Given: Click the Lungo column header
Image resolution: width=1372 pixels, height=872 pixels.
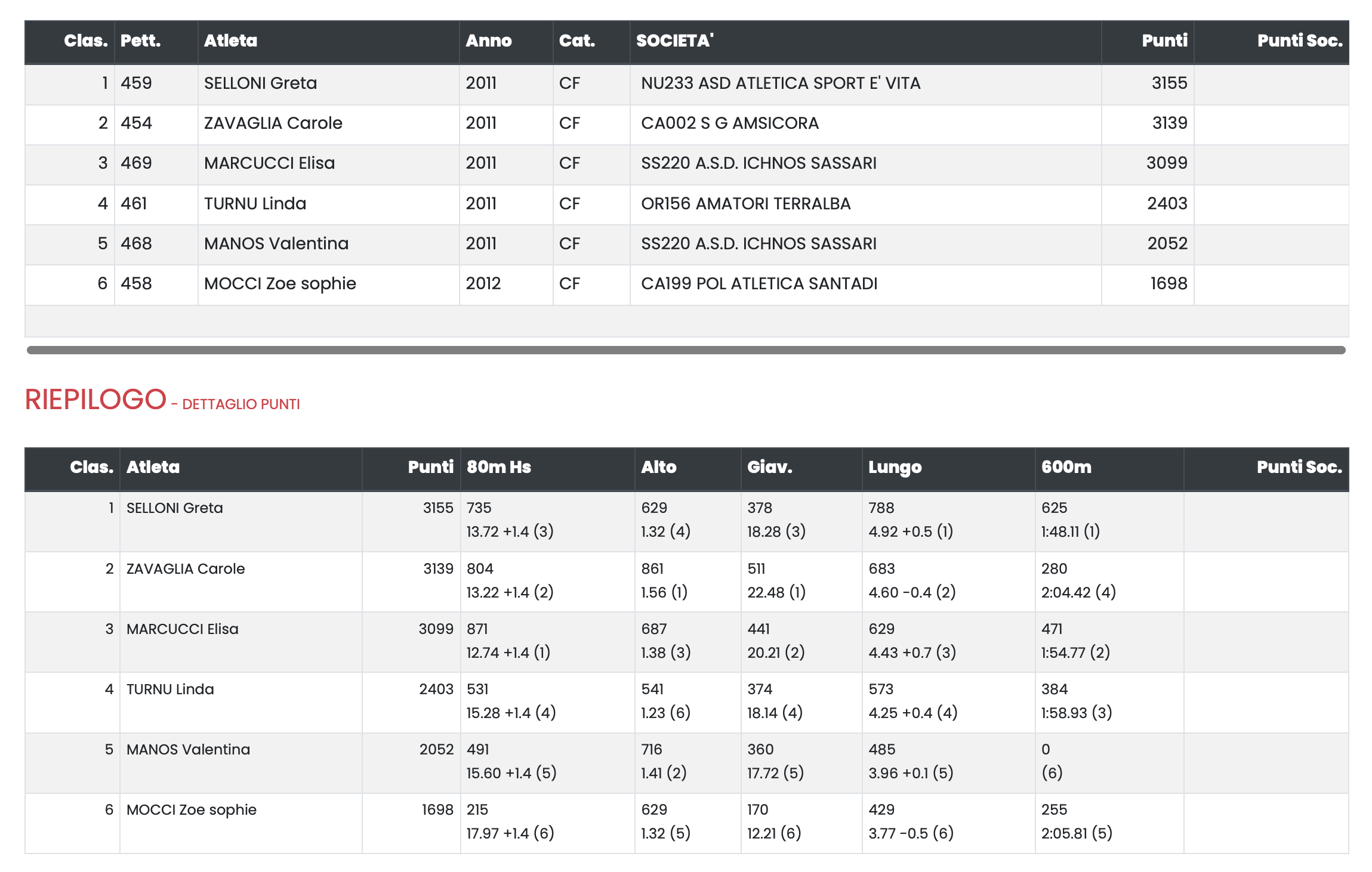Looking at the screenshot, I should coord(895,467).
